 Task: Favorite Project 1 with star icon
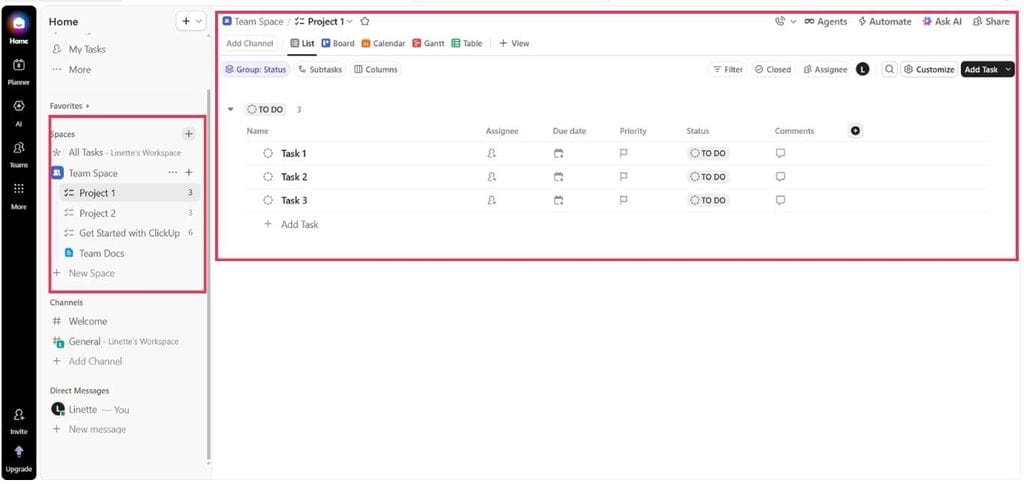365,22
